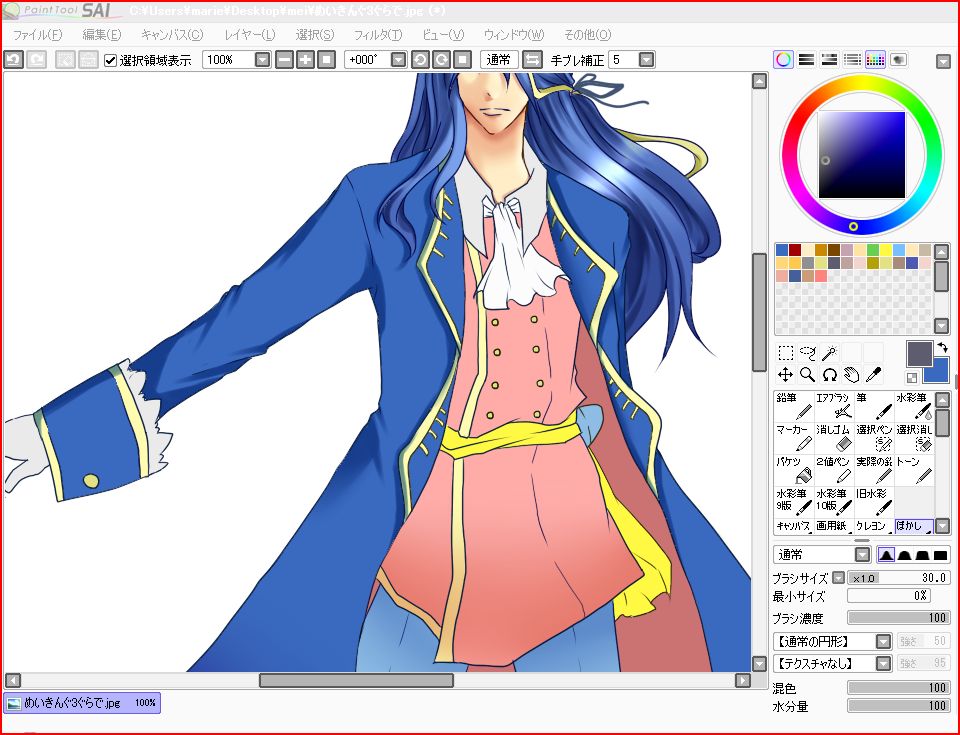The width and height of the screenshot is (960, 735).
Task: Select the hand pan tool
Action: [852, 374]
